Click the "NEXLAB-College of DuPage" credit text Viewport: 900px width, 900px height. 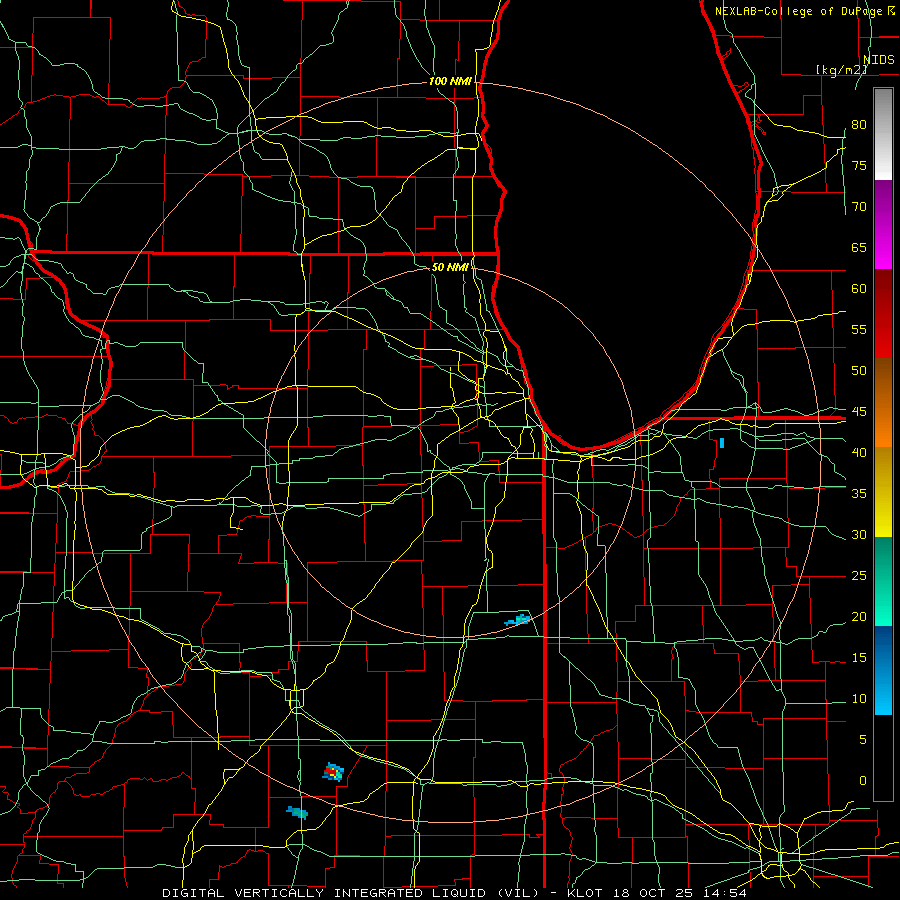[x=798, y=11]
